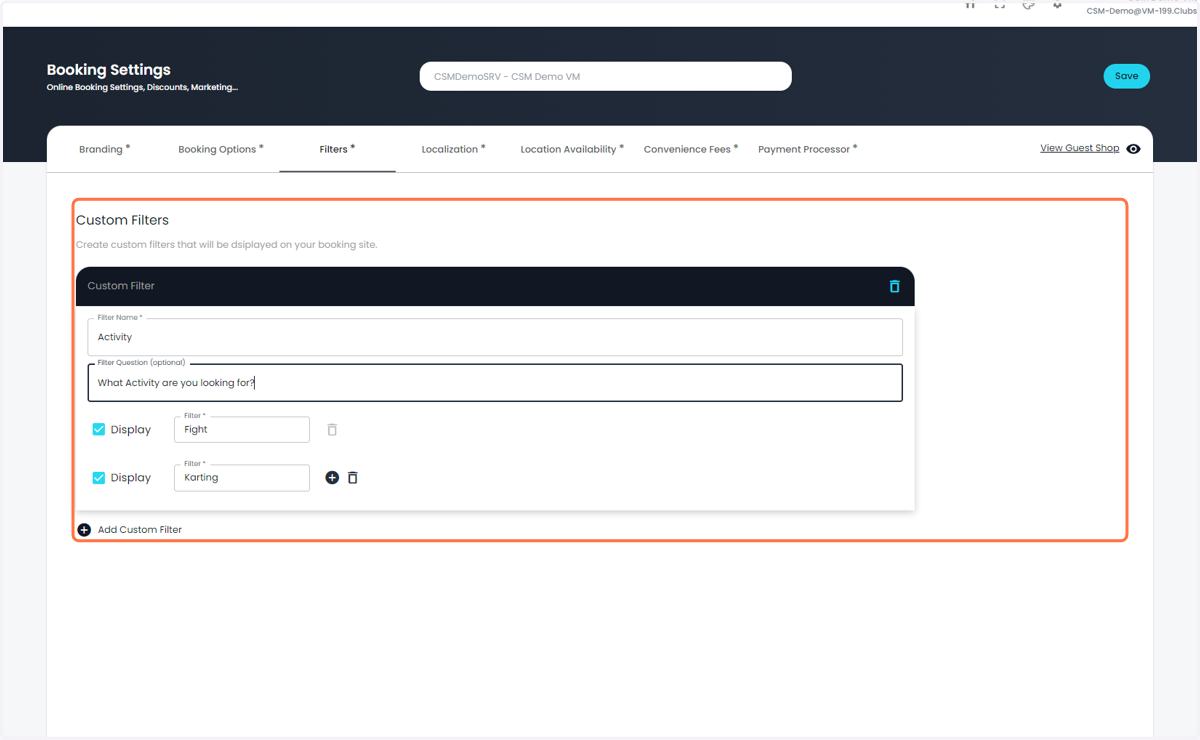Click Add Custom Filter

click(x=130, y=530)
